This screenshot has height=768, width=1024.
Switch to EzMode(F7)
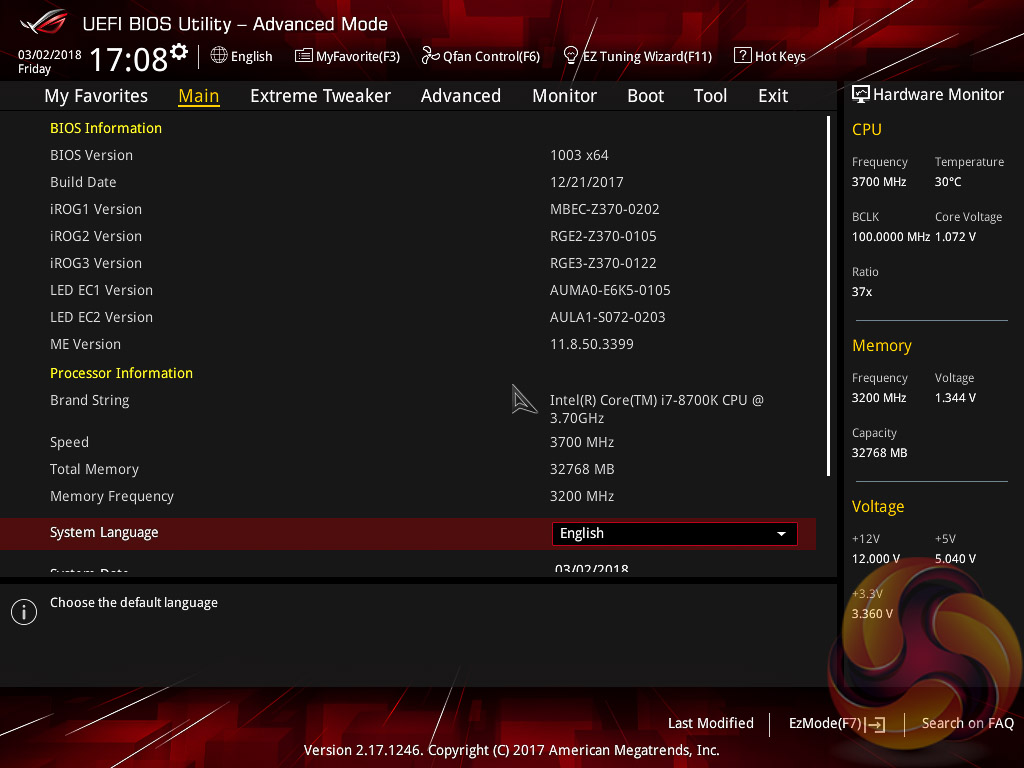pyautogui.click(x=837, y=724)
